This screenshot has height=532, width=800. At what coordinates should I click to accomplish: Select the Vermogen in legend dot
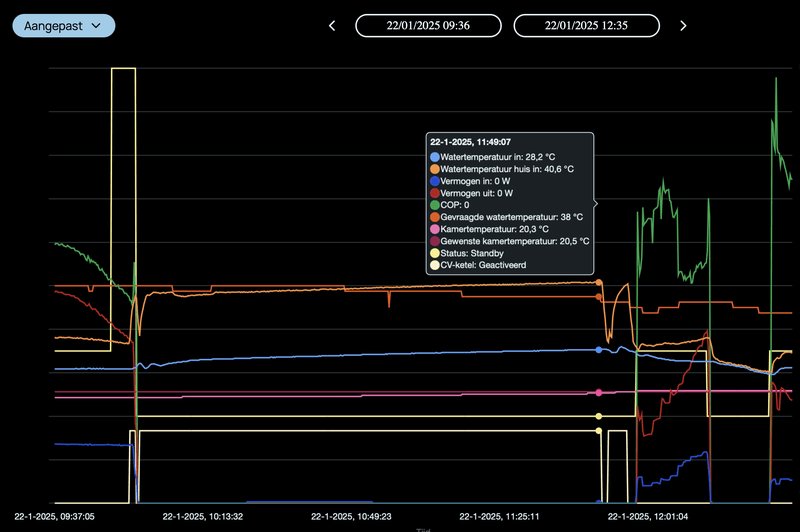coord(434,181)
